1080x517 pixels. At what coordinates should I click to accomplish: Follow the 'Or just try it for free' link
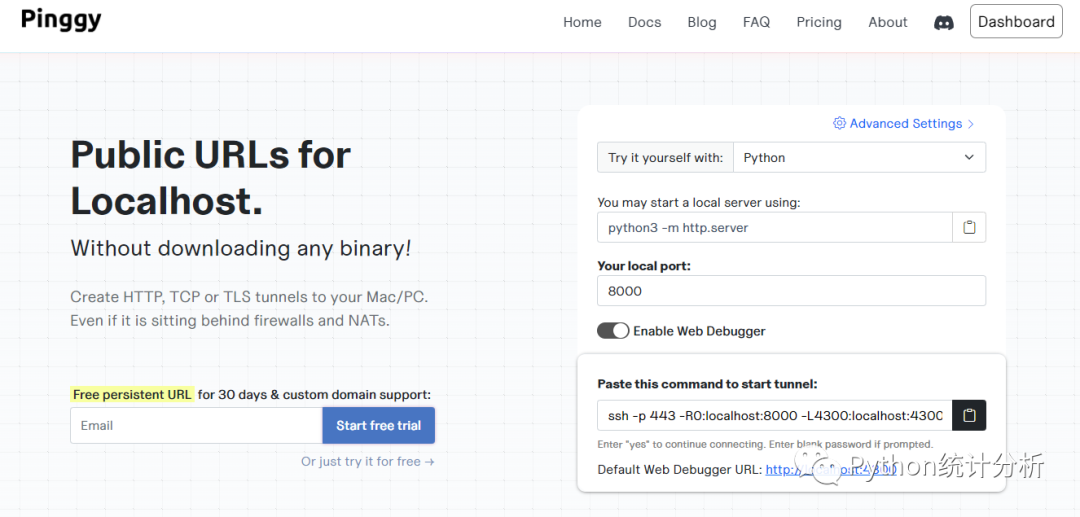(x=368, y=461)
